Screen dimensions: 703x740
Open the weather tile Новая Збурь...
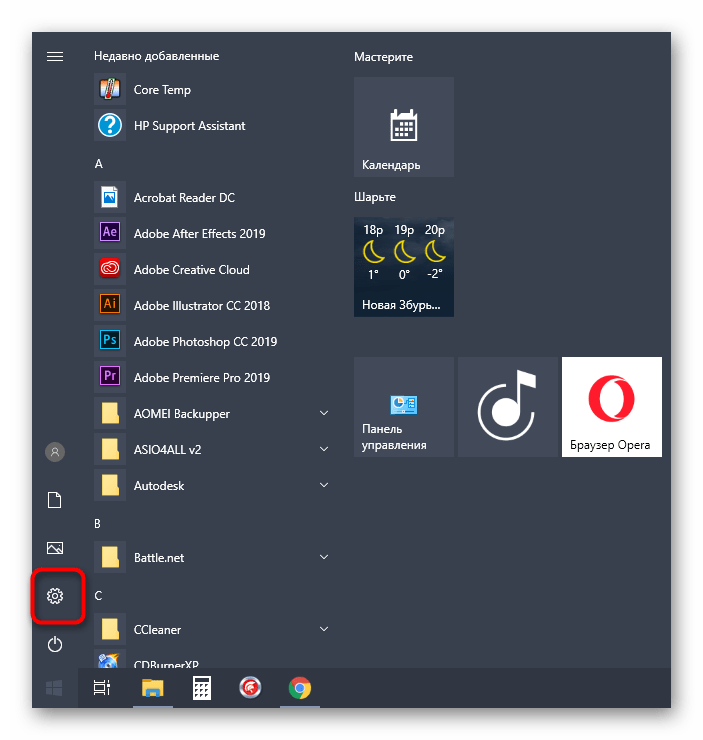pos(404,267)
